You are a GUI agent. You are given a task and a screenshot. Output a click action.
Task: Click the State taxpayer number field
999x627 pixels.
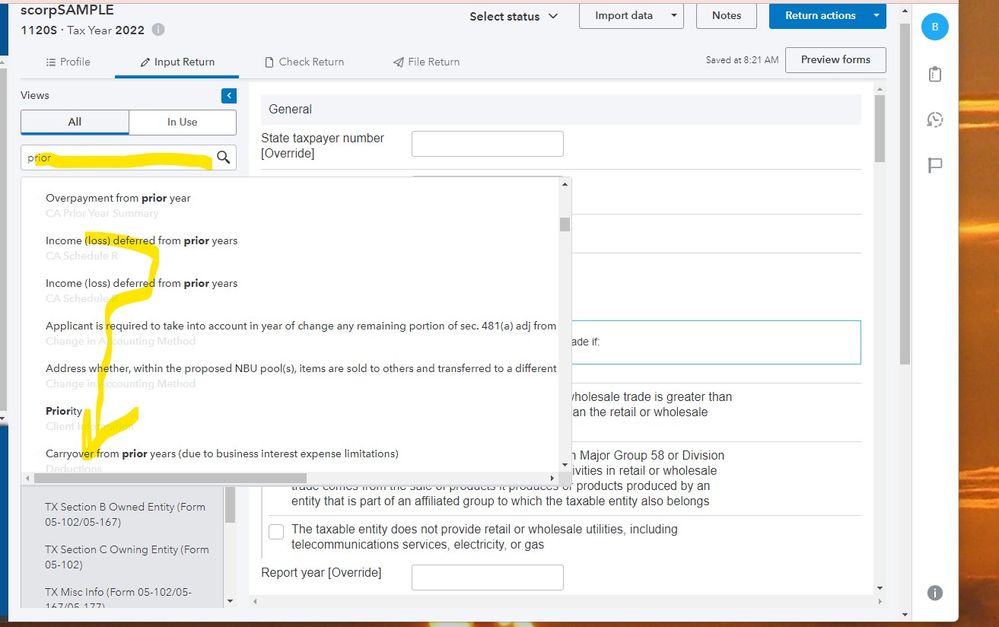[487, 144]
